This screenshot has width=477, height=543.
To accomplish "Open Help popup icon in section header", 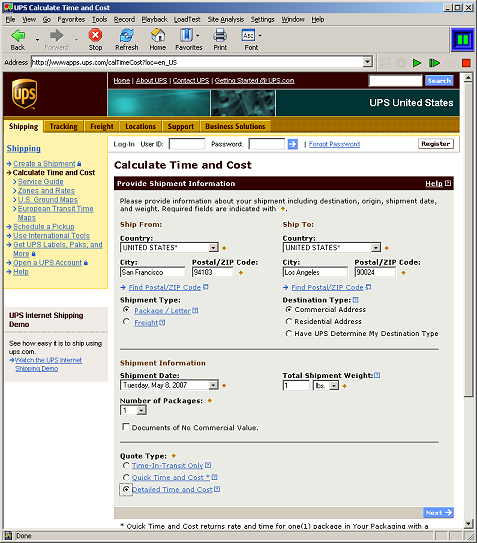I will pyautogui.click(x=448, y=183).
